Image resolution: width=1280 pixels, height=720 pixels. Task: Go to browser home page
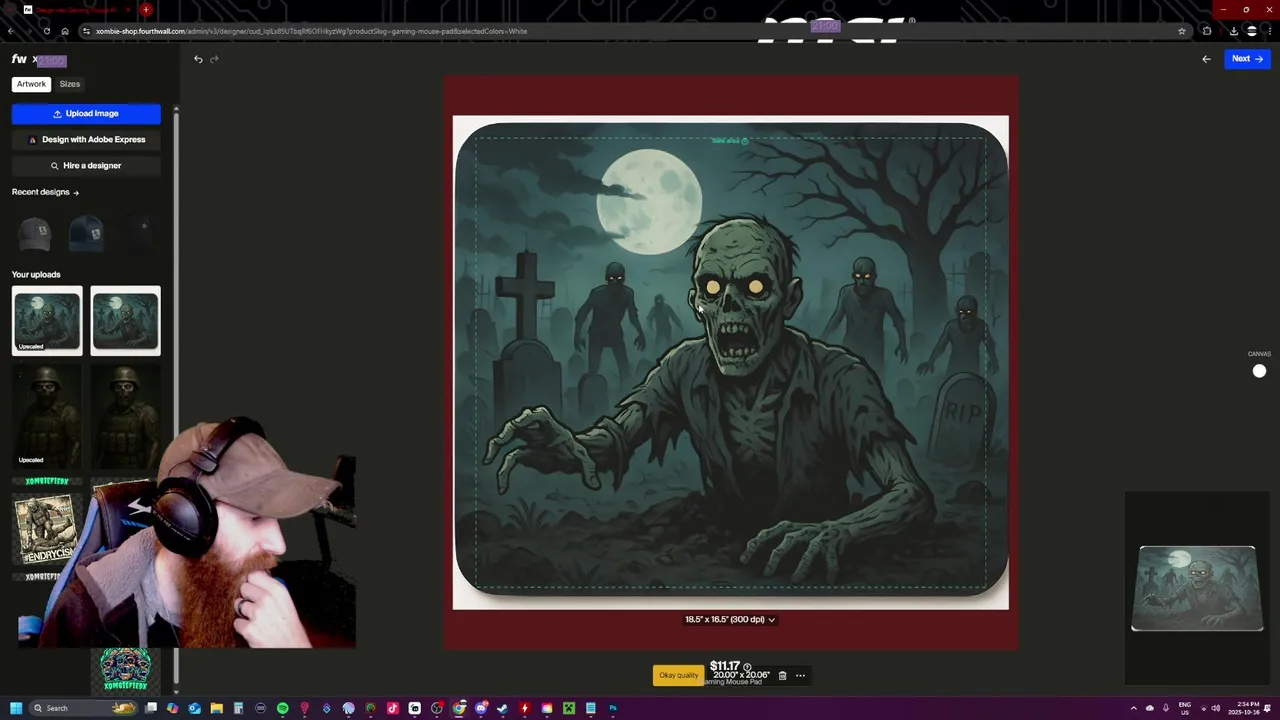pyautogui.click(x=65, y=31)
